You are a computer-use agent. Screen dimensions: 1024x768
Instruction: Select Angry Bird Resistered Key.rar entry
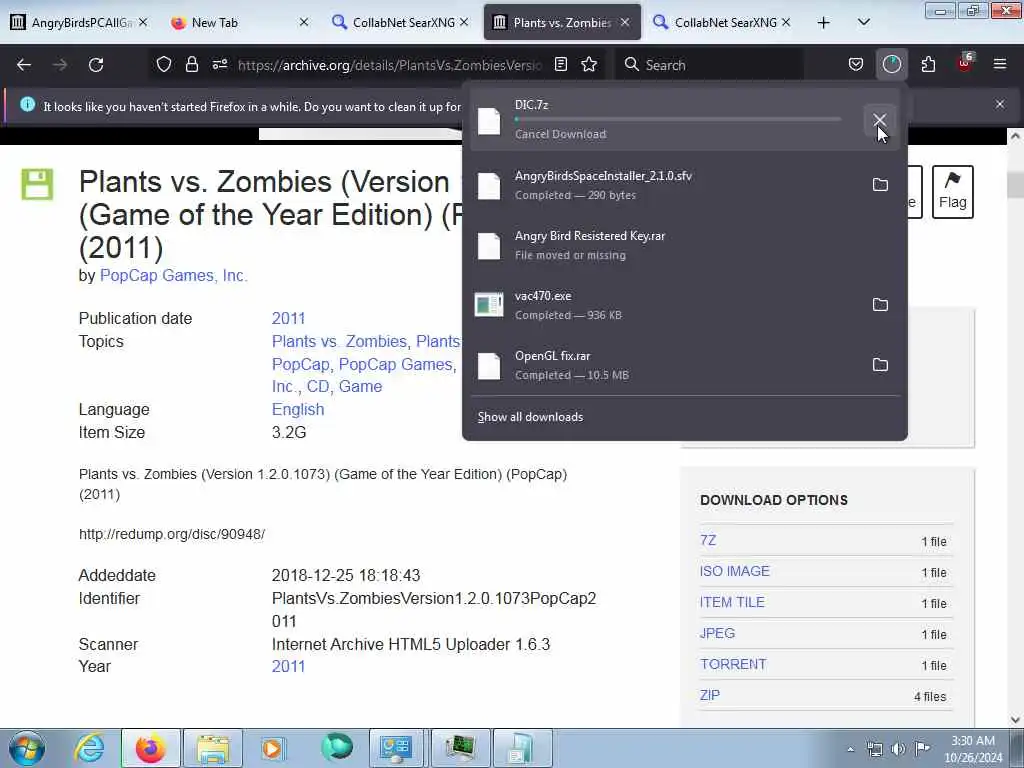[x=684, y=246]
